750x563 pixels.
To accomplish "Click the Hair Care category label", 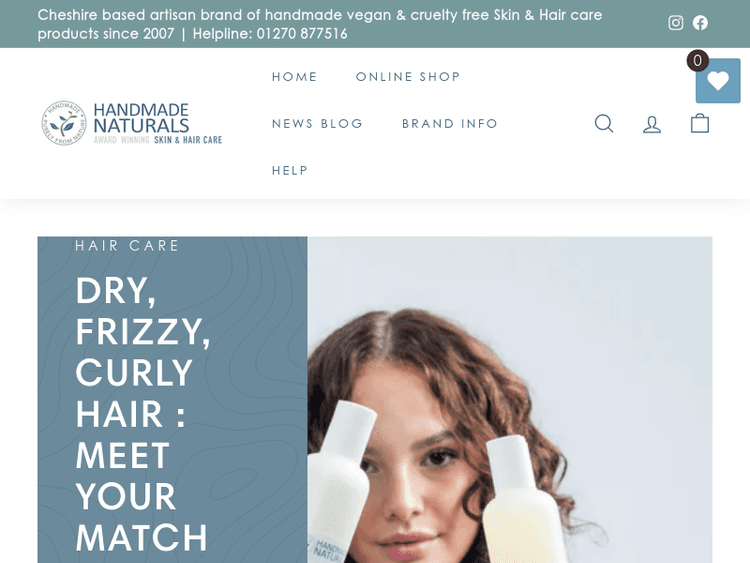I will [127, 245].
